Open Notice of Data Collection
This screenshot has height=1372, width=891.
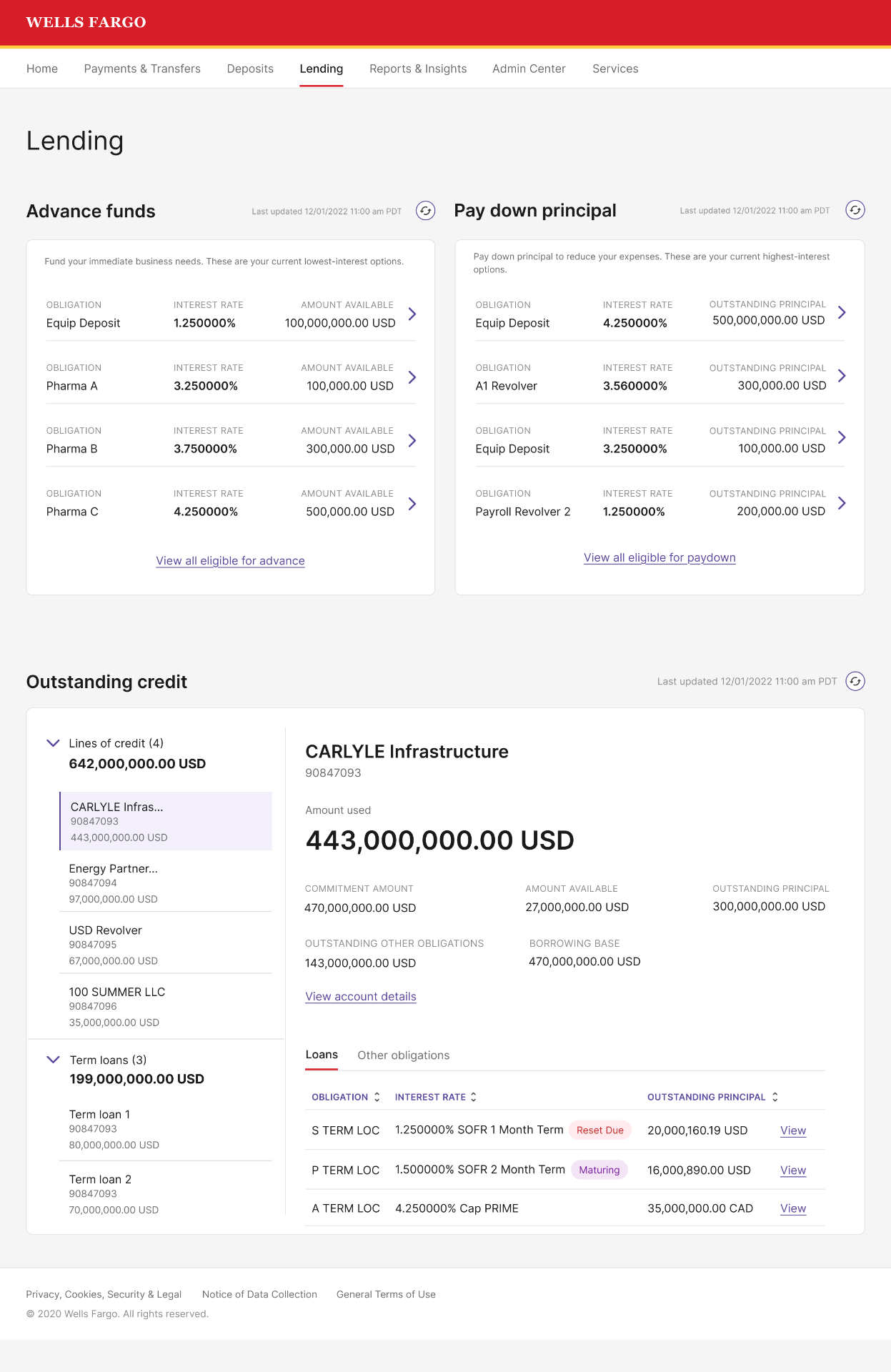(x=259, y=1294)
